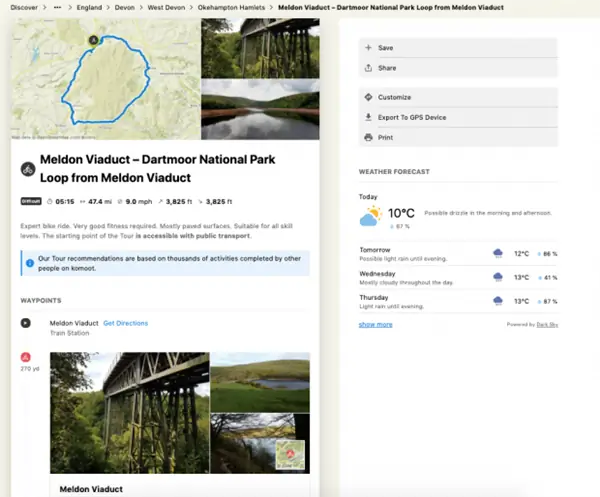Open the mini map thumbnail on waypoint photo
600x497 pixels.
[x=290, y=455]
